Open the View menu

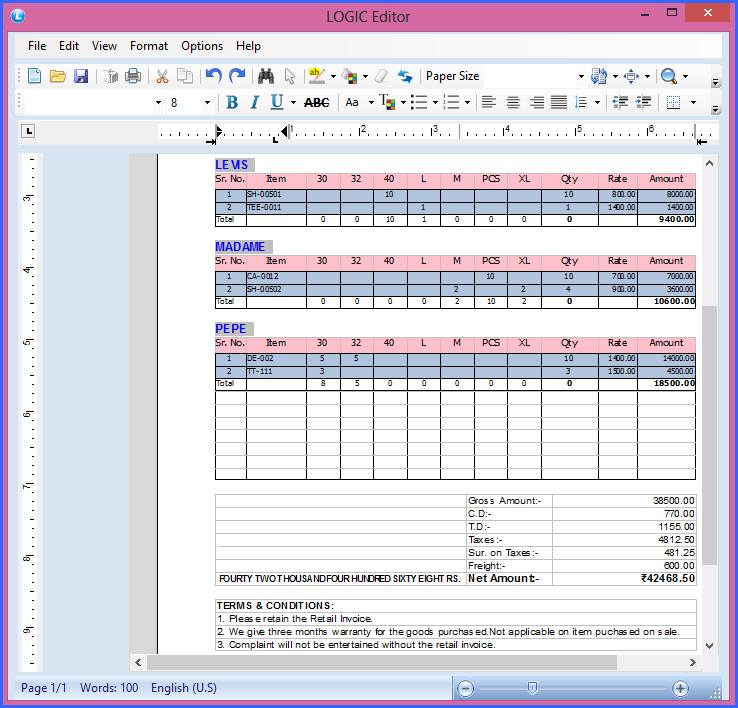coord(104,46)
